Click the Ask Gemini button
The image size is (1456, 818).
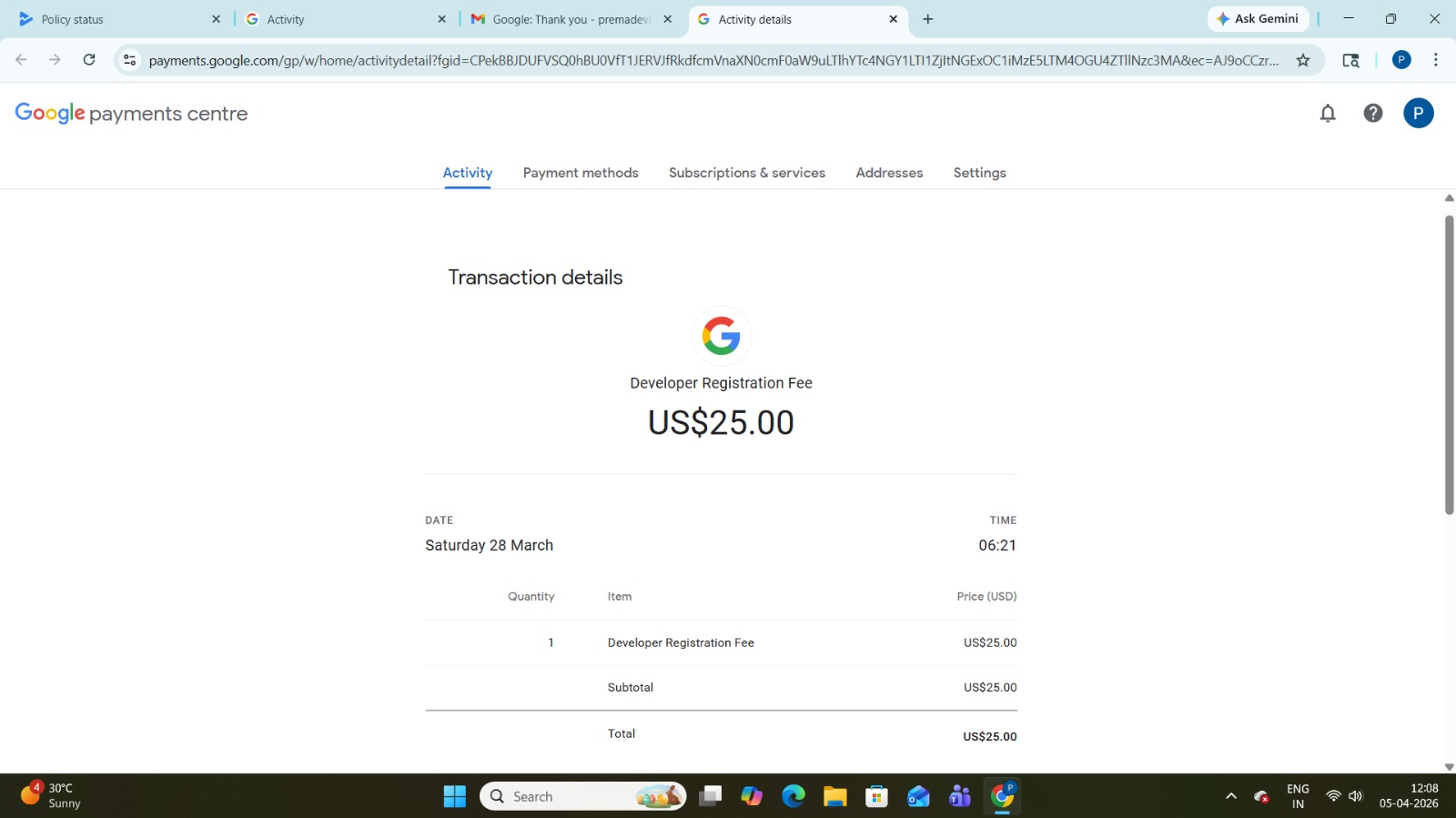click(x=1258, y=19)
